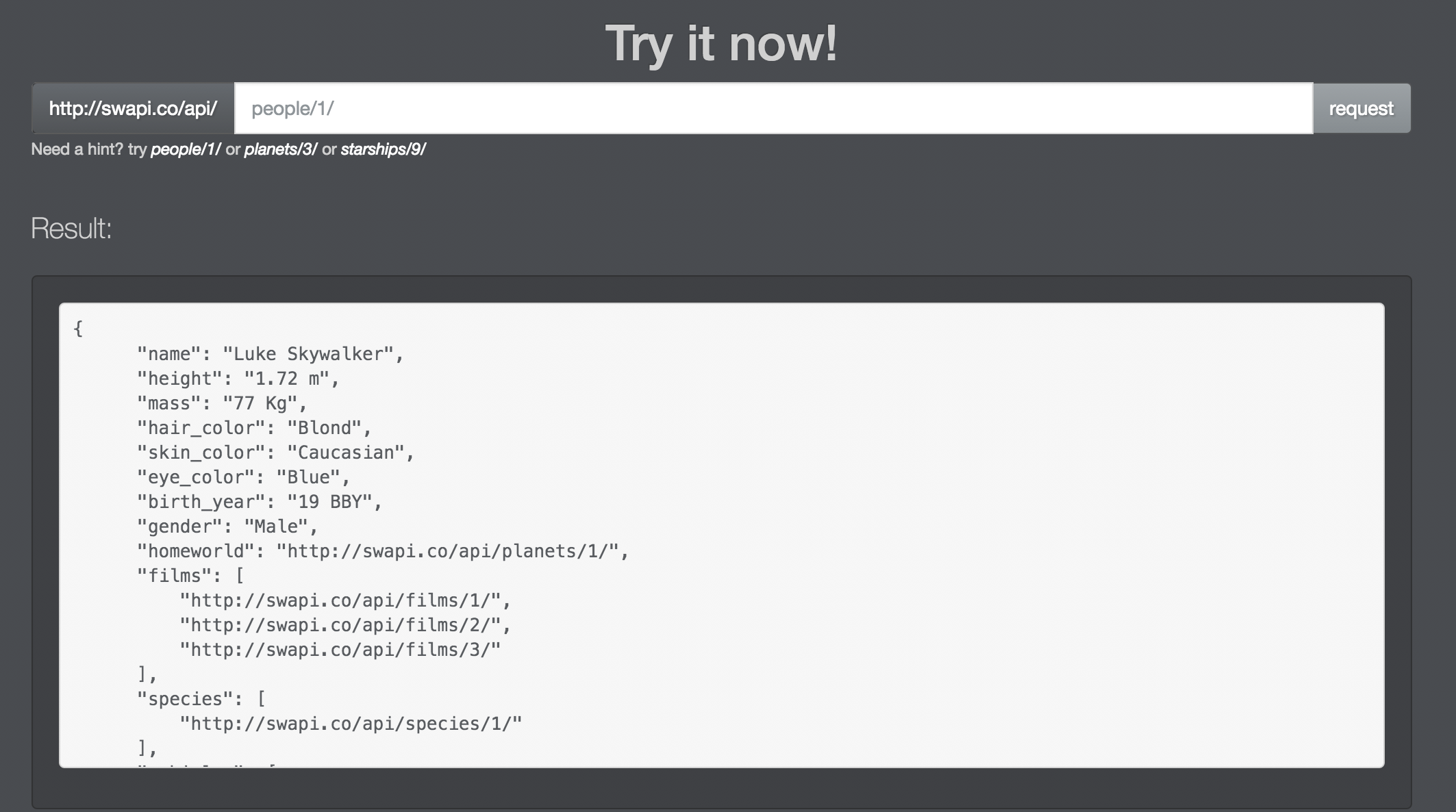
Task: Click the films/1/ URL in the result
Action: click(345, 600)
